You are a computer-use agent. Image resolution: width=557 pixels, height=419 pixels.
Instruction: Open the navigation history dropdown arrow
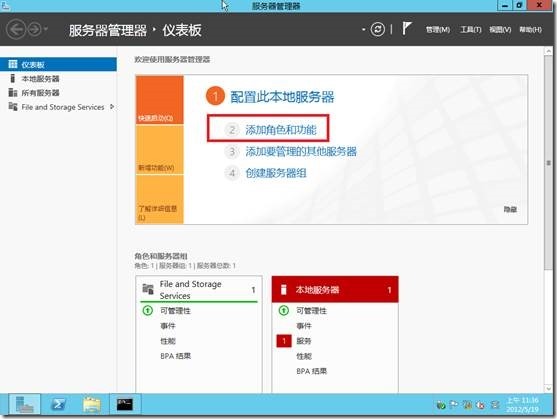pyautogui.click(x=46, y=29)
